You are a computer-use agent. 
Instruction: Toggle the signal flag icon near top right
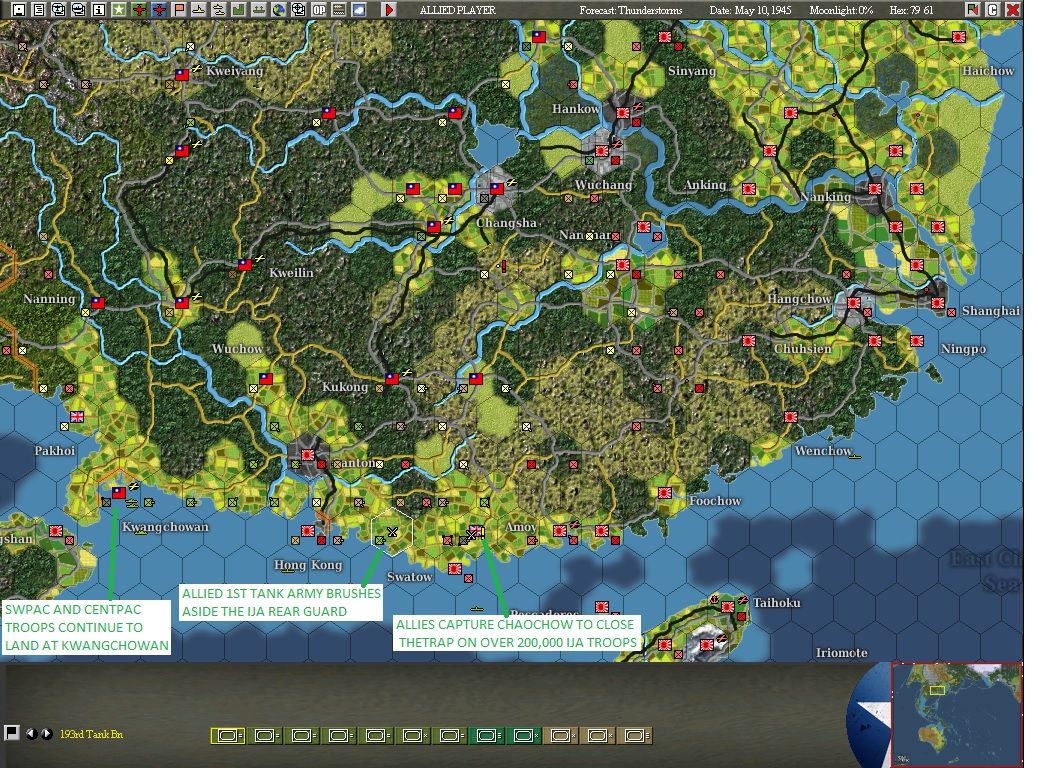pos(973,9)
